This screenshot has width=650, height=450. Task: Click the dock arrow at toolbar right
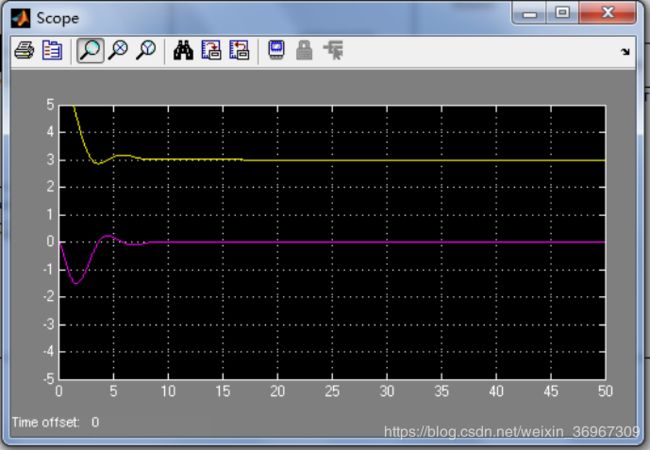tap(625, 52)
